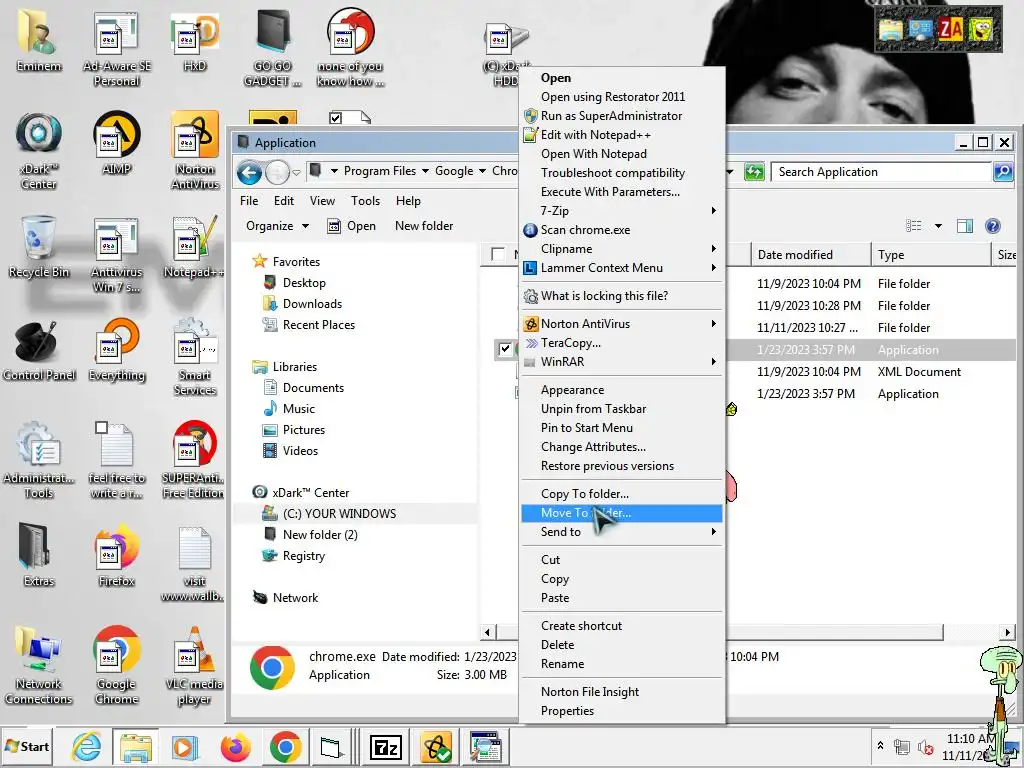This screenshot has width=1024, height=768.
Task: Open the Extras desktop folder
Action: 38,555
